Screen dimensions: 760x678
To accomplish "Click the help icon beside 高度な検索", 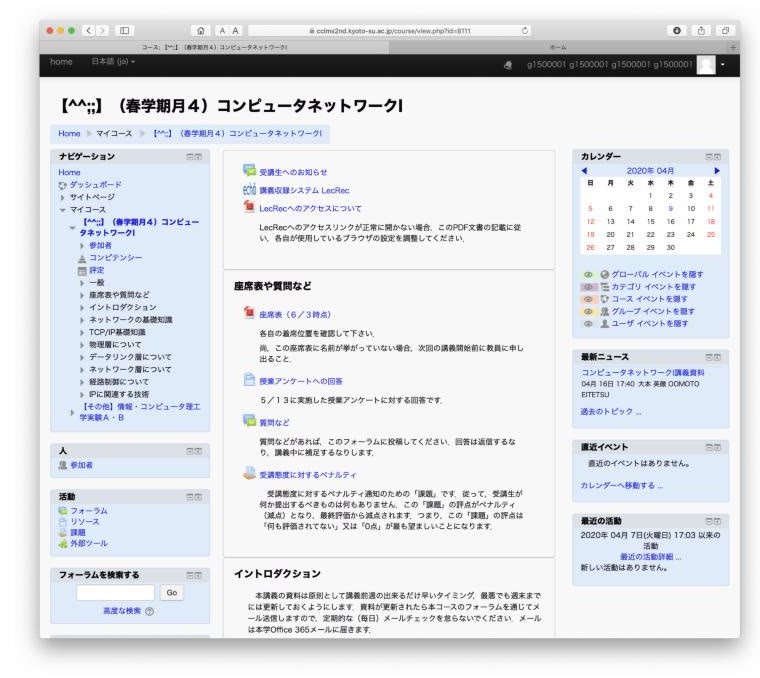I will click(x=149, y=612).
